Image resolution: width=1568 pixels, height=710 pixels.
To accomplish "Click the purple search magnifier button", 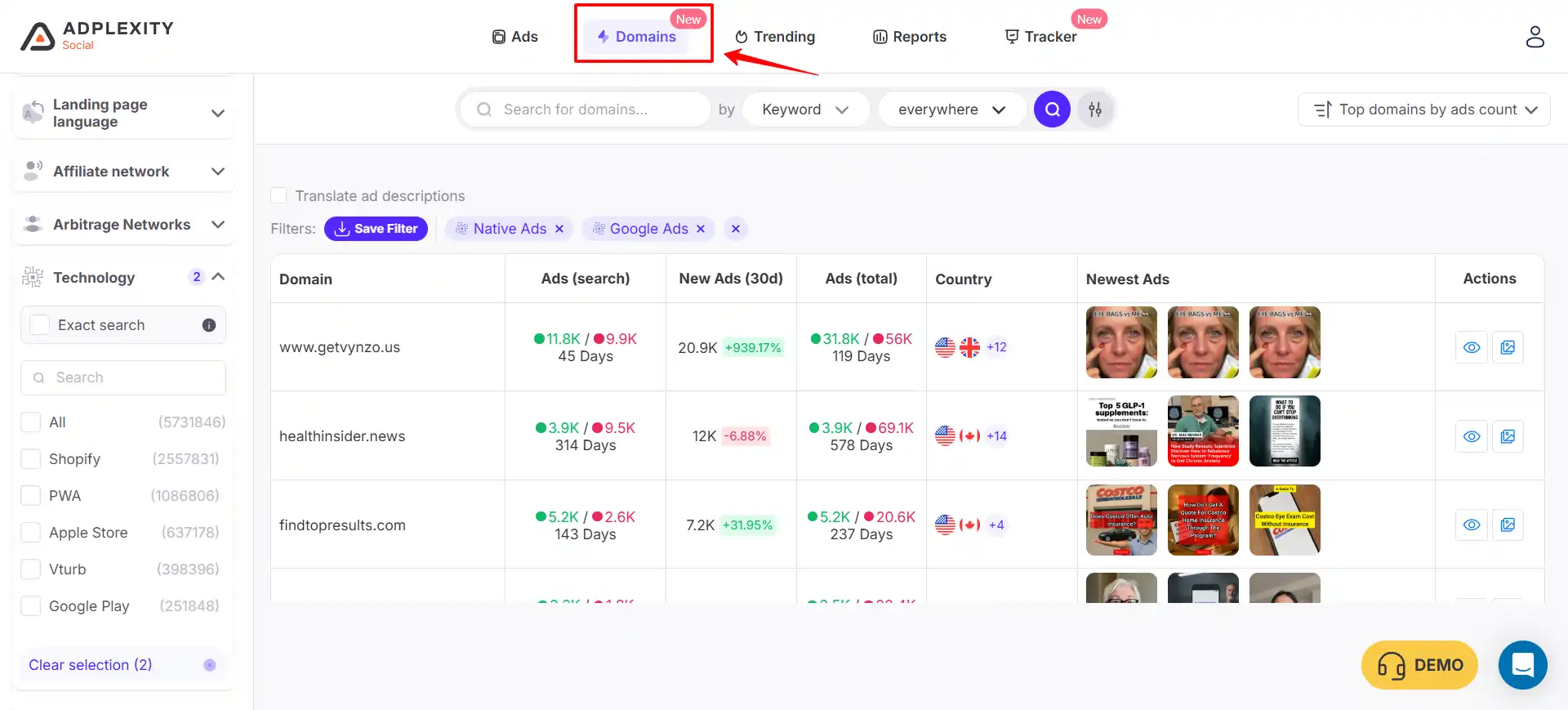I will 1052,109.
